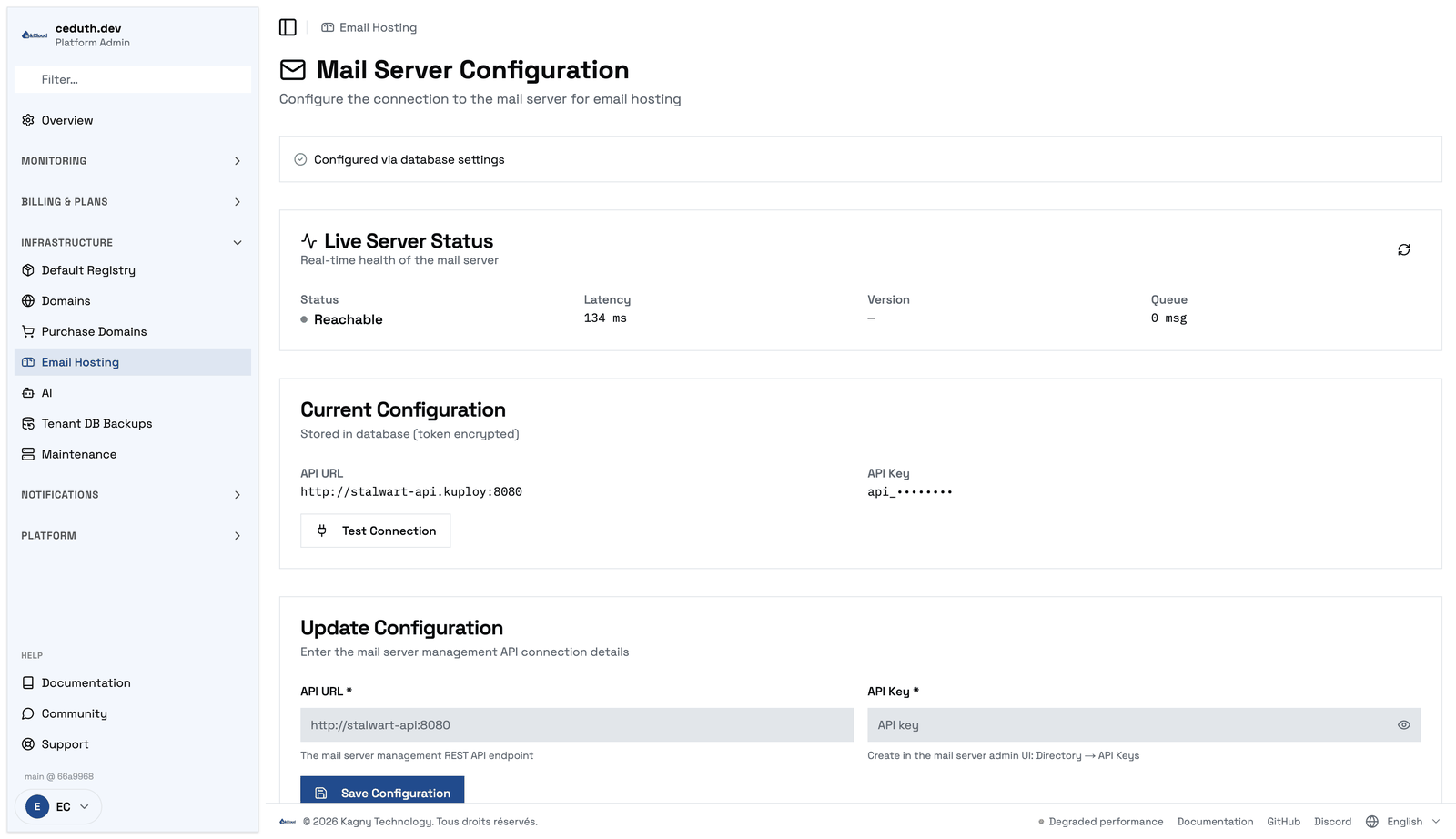Viewport: 1456px width, 839px height.
Task: Open Tenant DB Backups
Action: coord(133,423)
